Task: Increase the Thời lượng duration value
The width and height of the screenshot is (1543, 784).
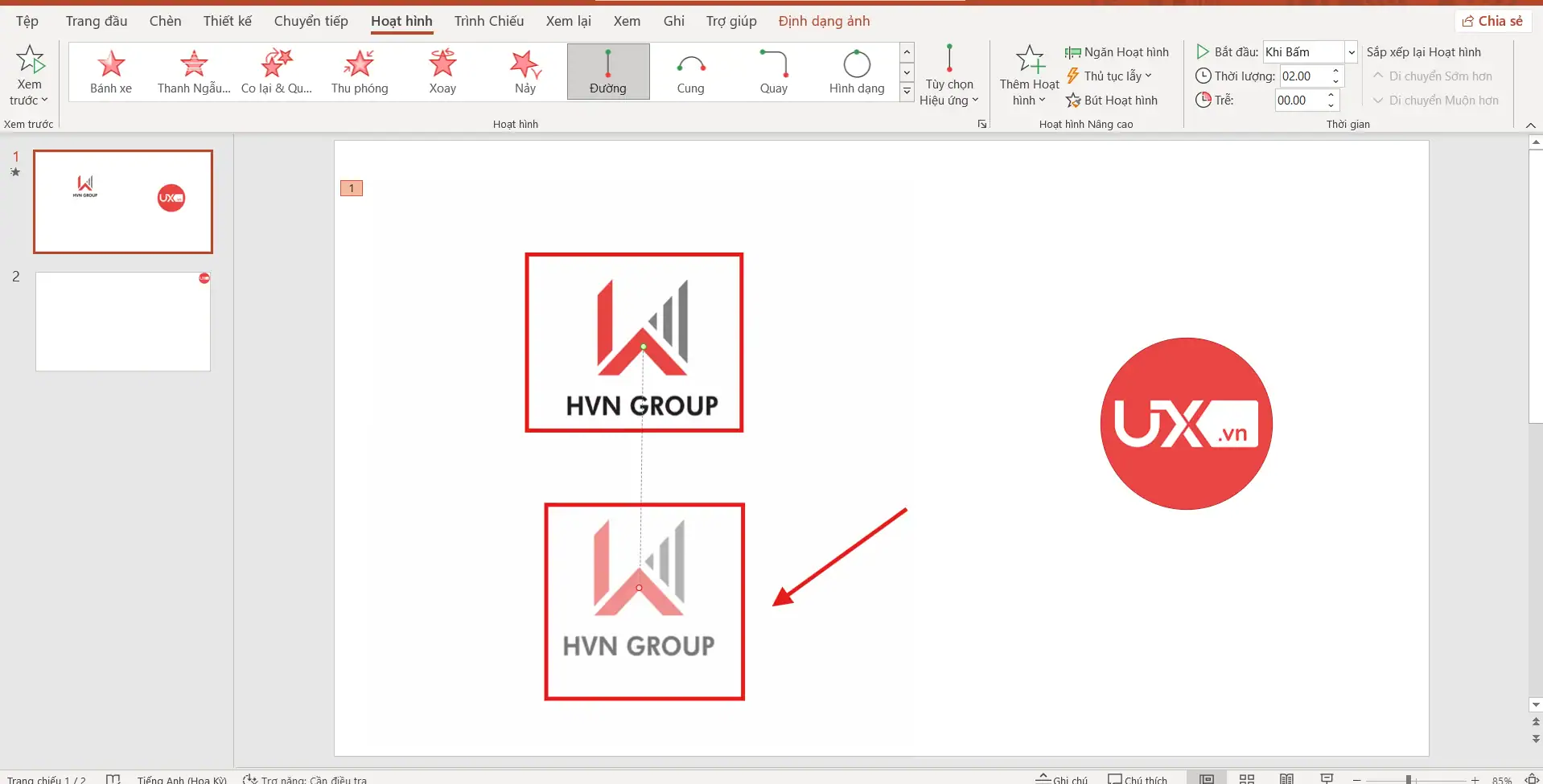Action: tap(1335, 72)
